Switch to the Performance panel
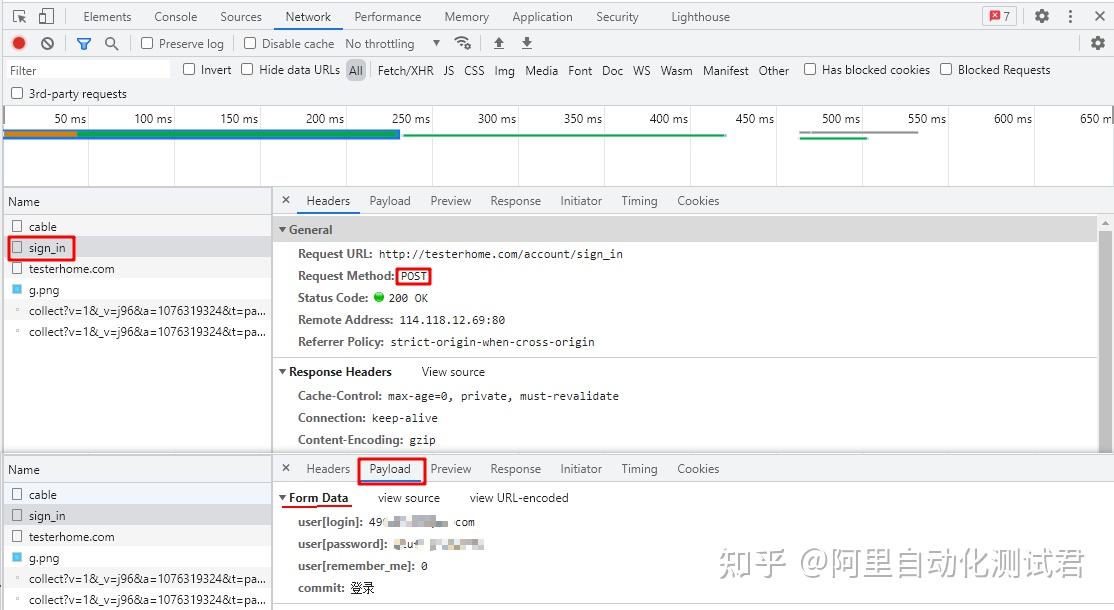 pyautogui.click(x=388, y=16)
